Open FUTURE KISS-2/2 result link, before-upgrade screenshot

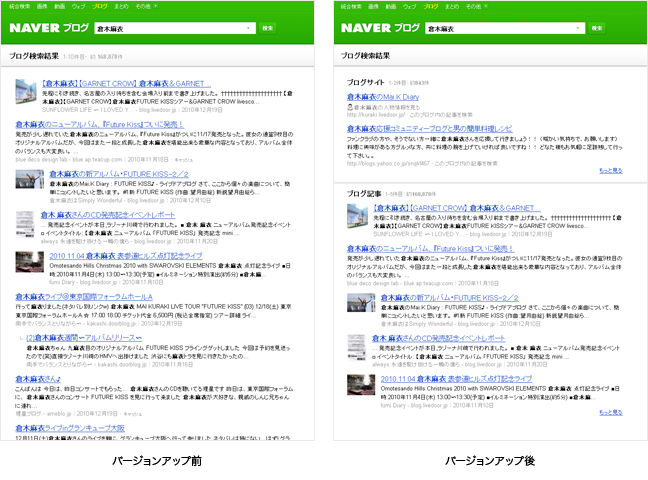(x=119, y=174)
